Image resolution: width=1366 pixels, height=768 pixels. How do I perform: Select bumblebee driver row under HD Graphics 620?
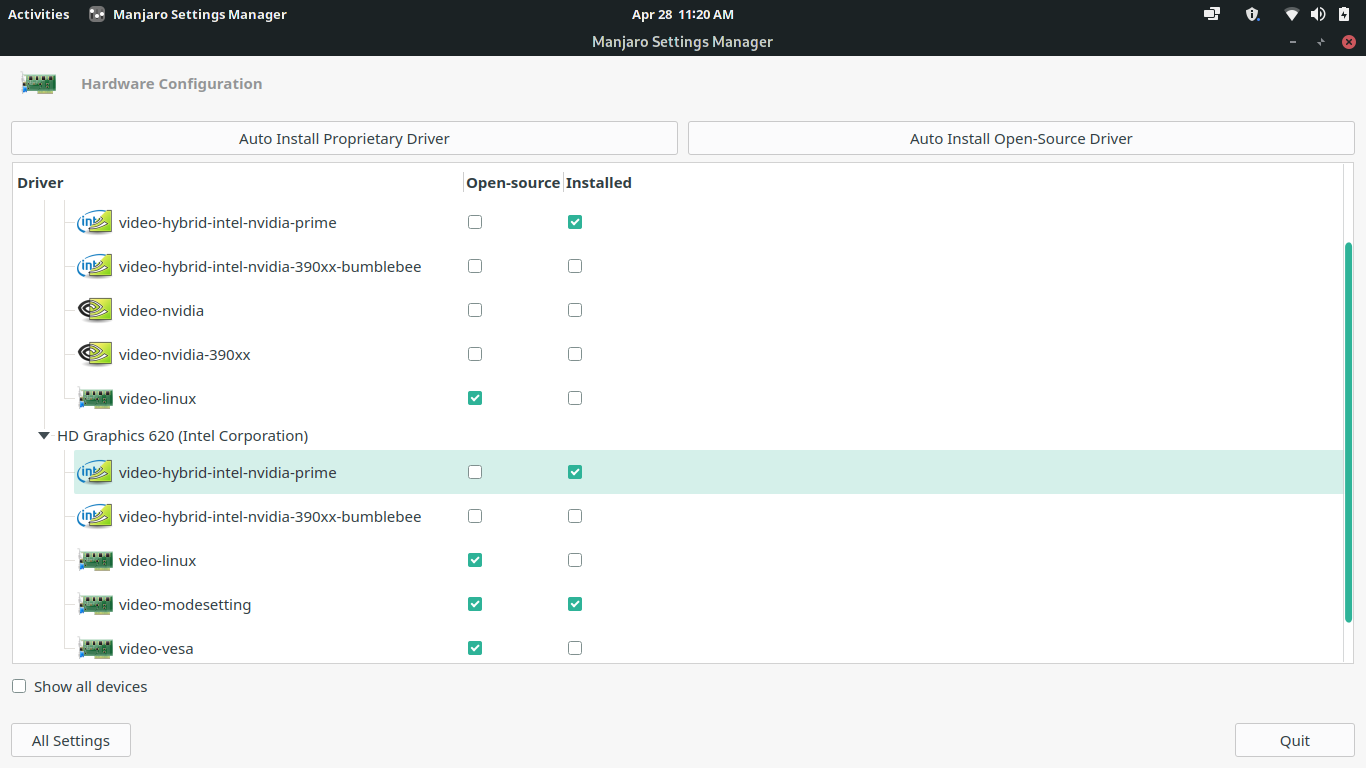(x=708, y=516)
